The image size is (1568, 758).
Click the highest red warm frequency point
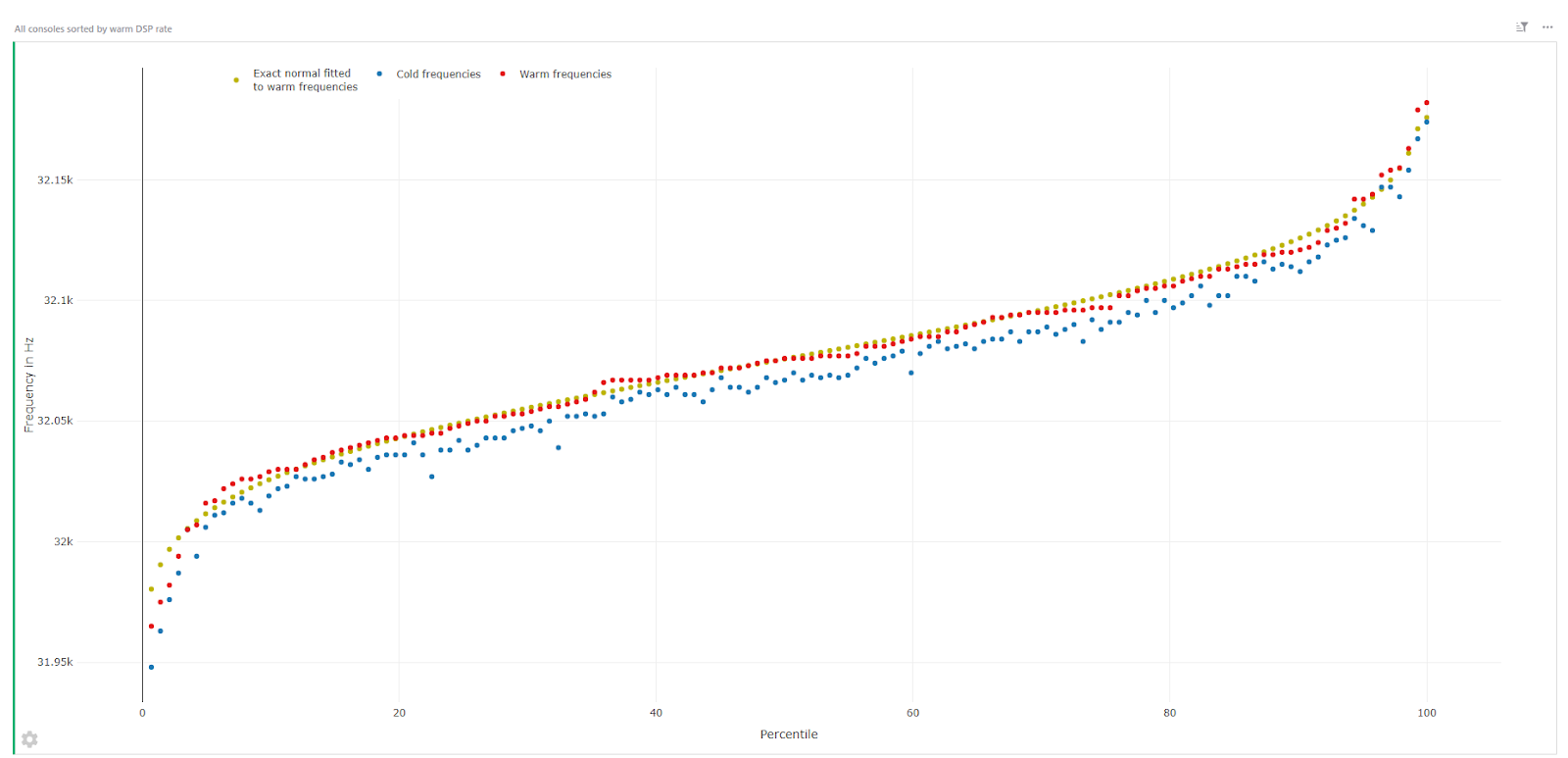[x=1426, y=102]
